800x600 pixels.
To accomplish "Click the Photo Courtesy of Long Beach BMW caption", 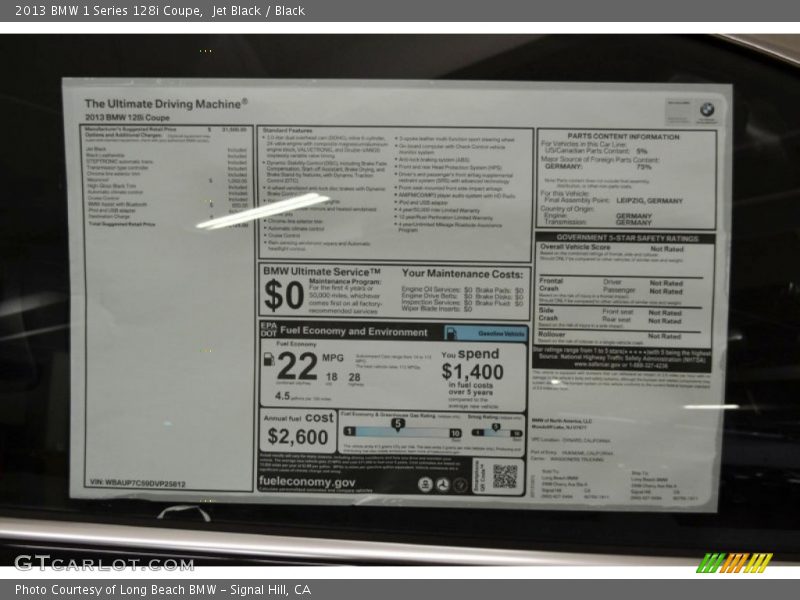I will [x=163, y=590].
